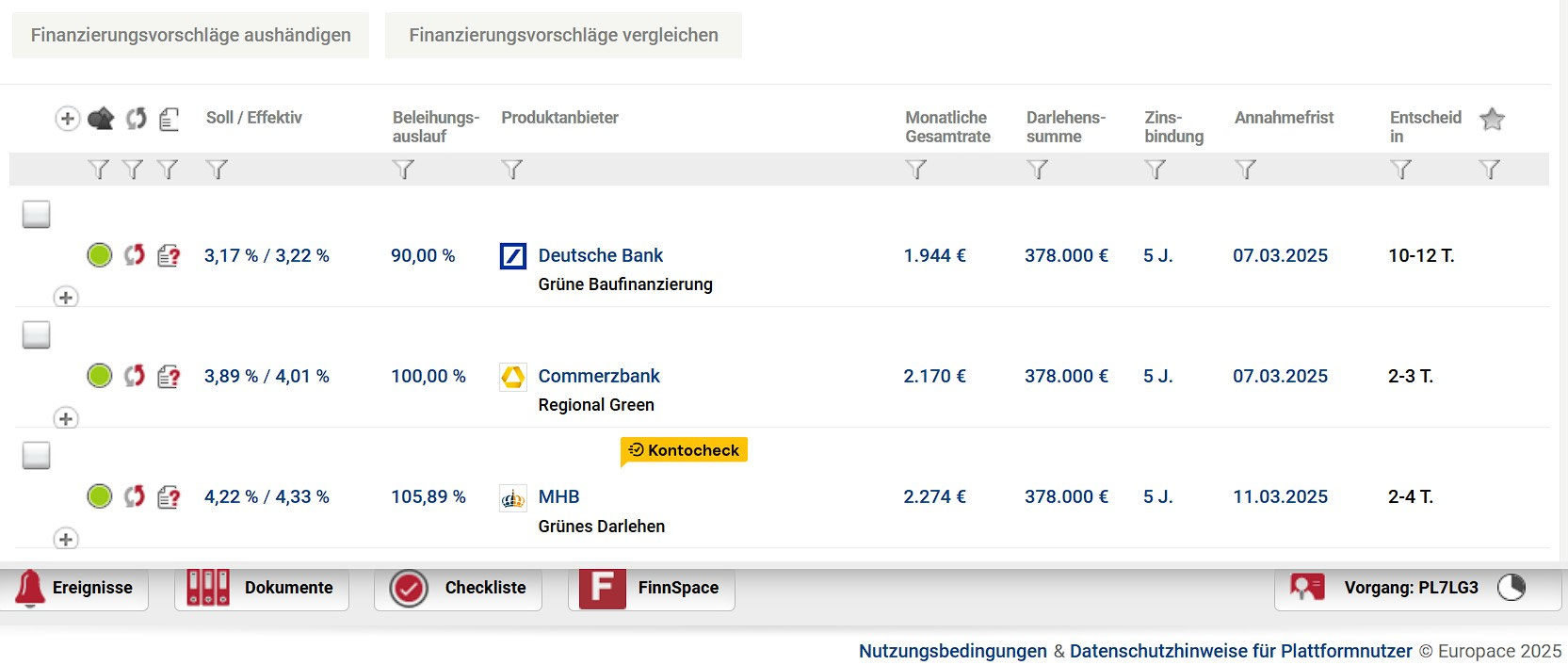
Task: Open the MHB provider link
Action: click(558, 496)
